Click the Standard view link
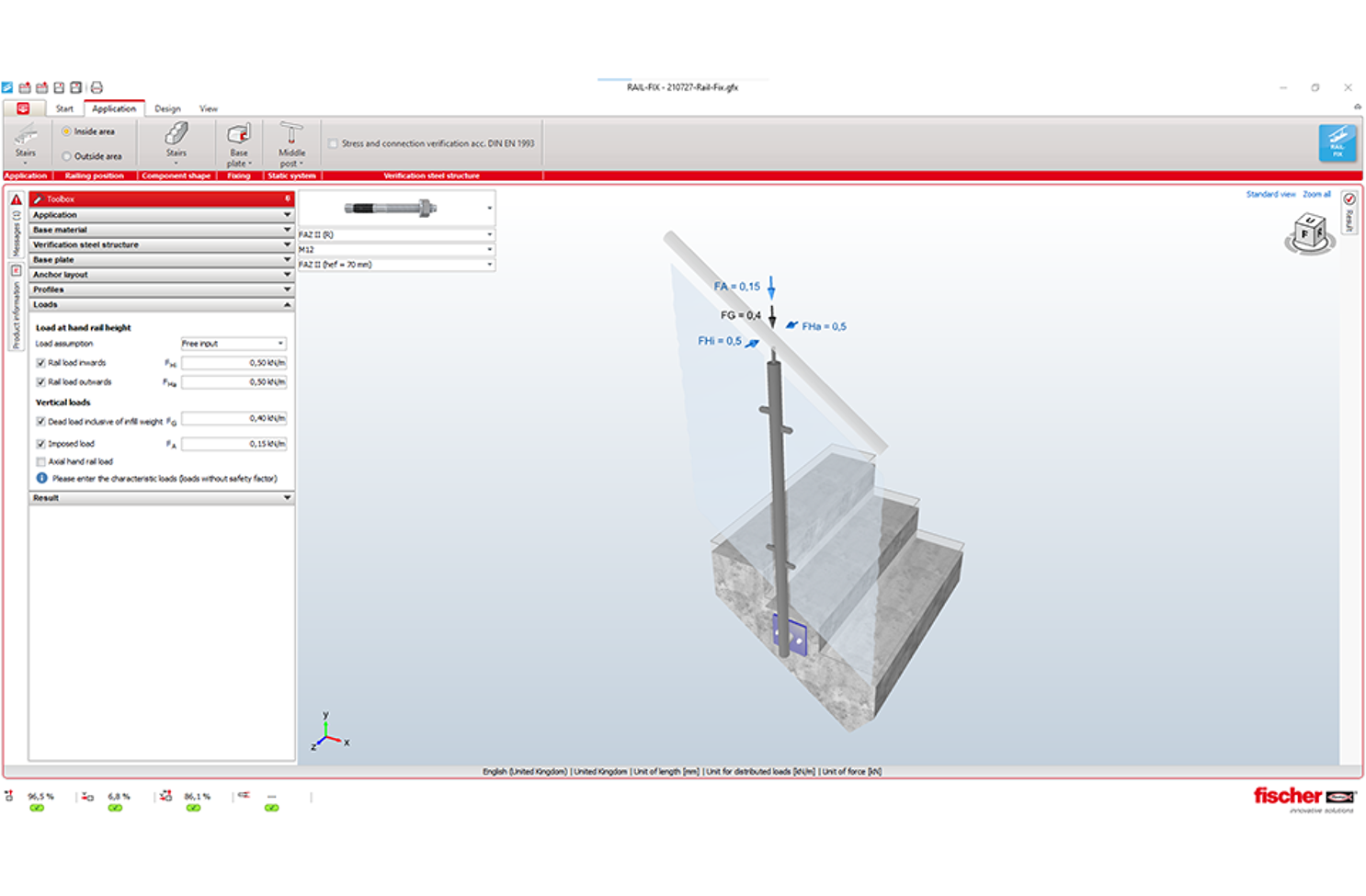 (1270, 194)
